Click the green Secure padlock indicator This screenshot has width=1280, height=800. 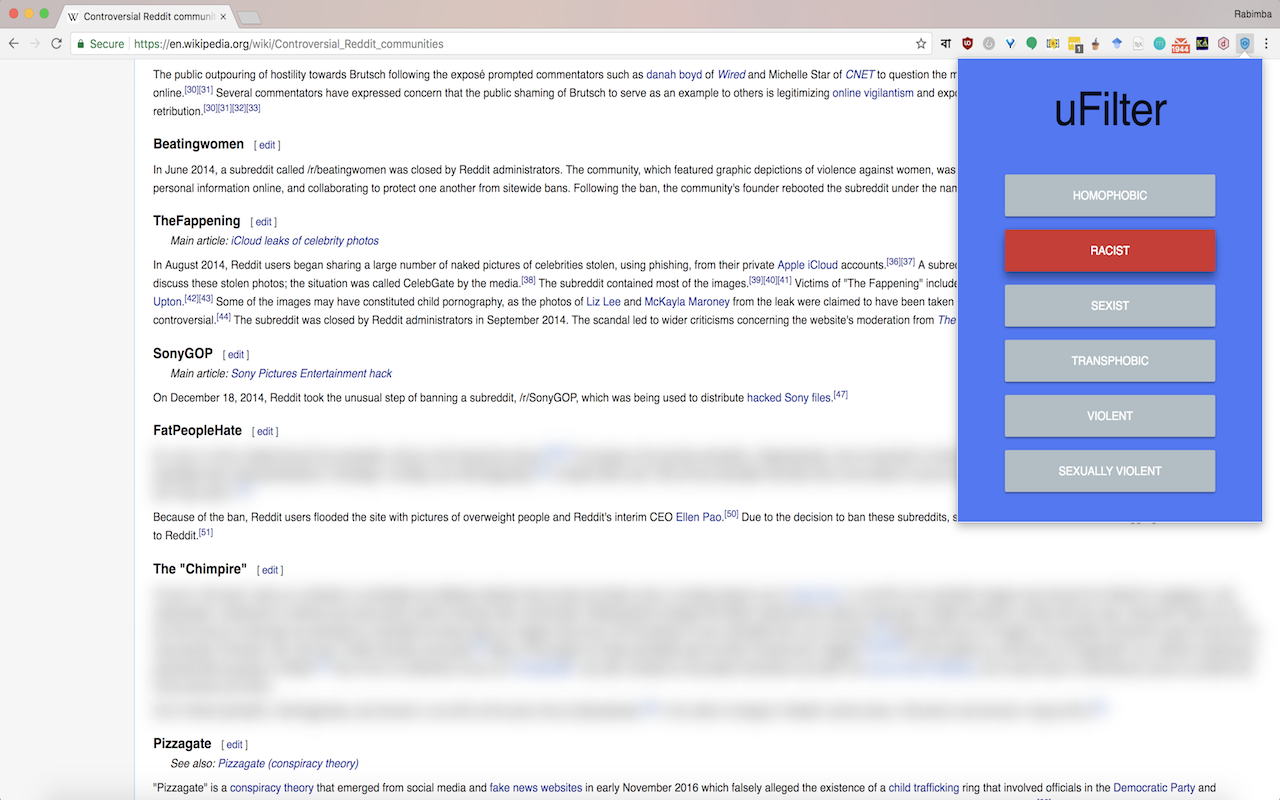click(x=101, y=44)
